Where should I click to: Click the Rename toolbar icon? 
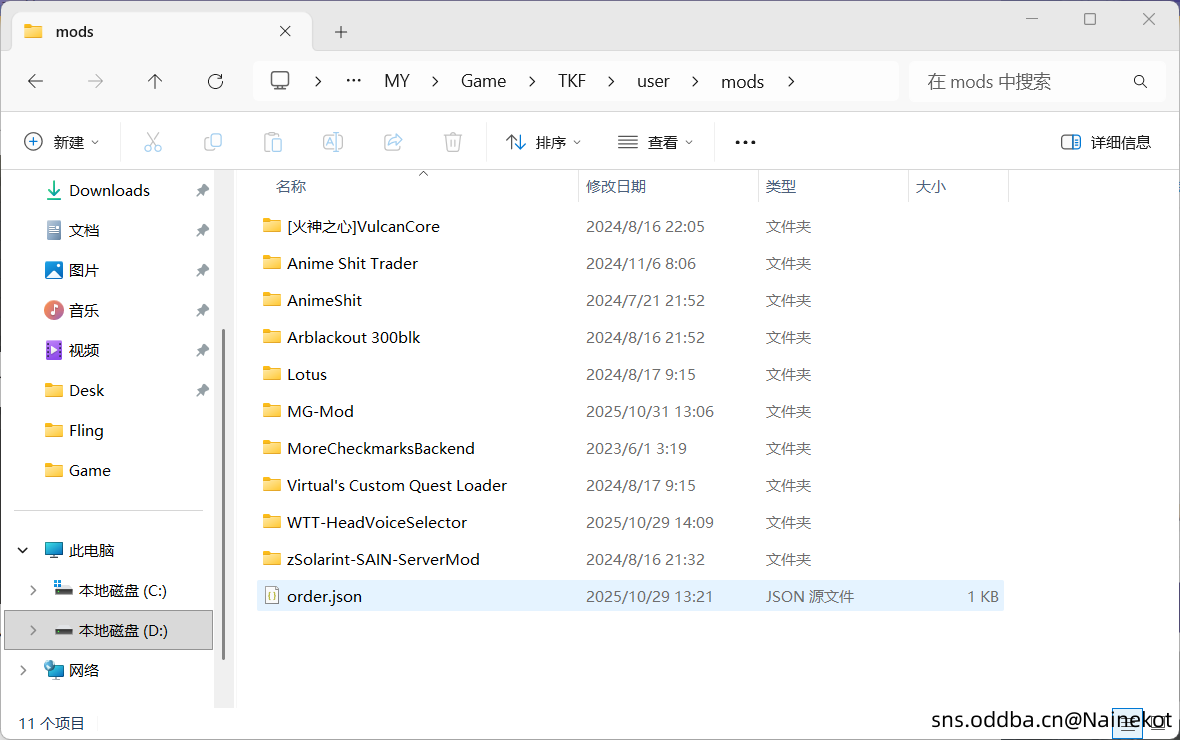[333, 142]
